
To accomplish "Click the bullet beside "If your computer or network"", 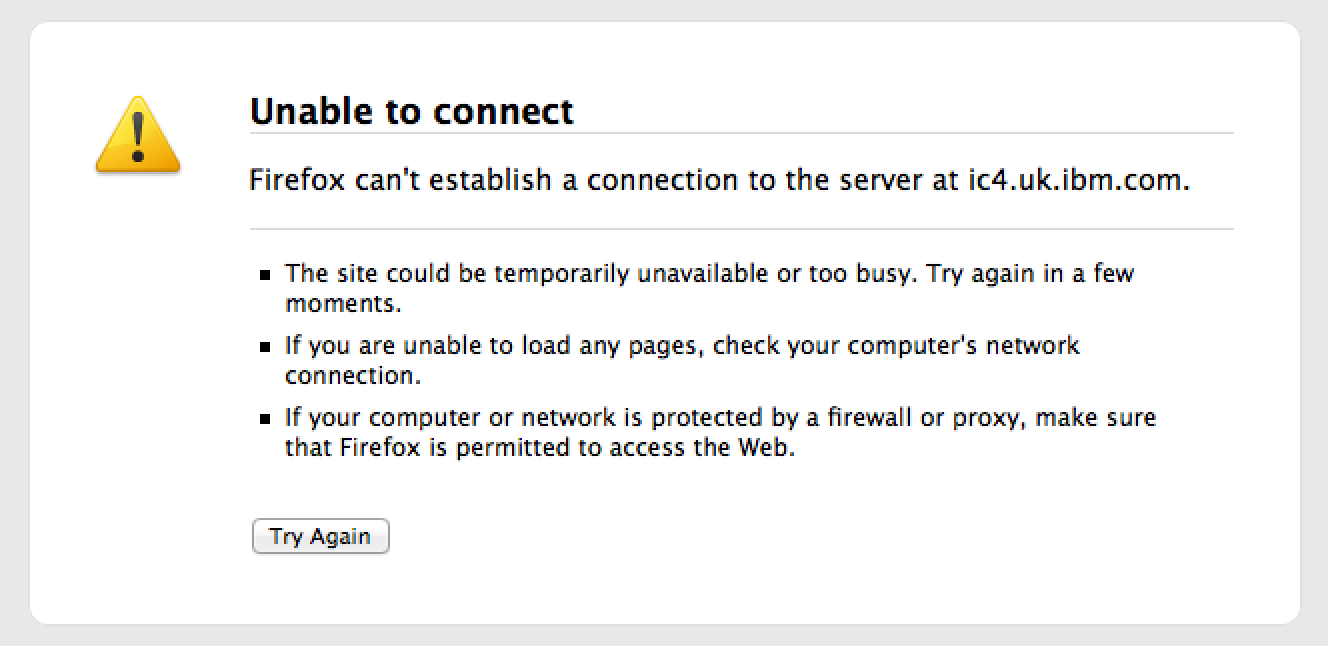I will click(265, 419).
